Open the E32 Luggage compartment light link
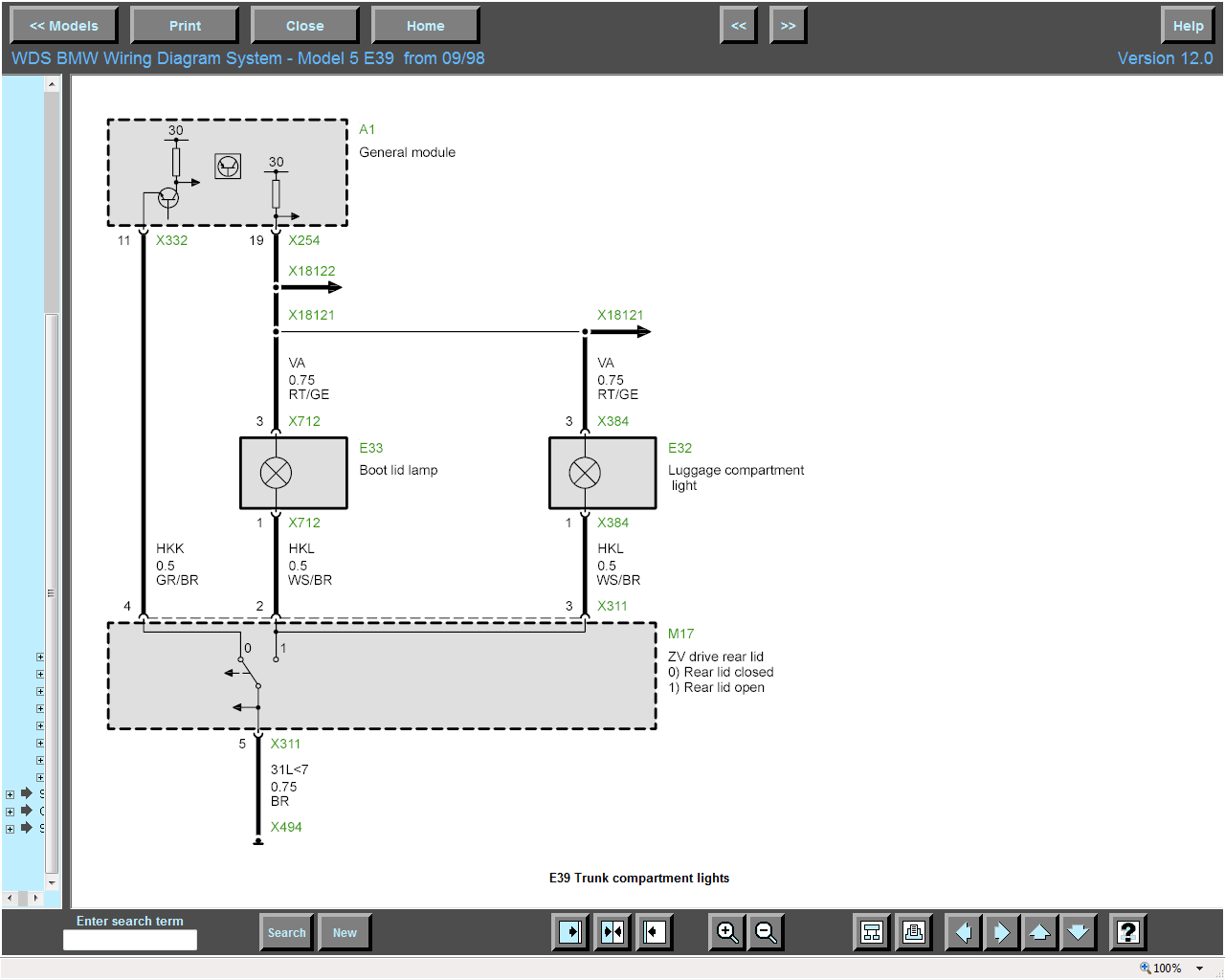Screen dimensions: 1225x980 coord(680,448)
